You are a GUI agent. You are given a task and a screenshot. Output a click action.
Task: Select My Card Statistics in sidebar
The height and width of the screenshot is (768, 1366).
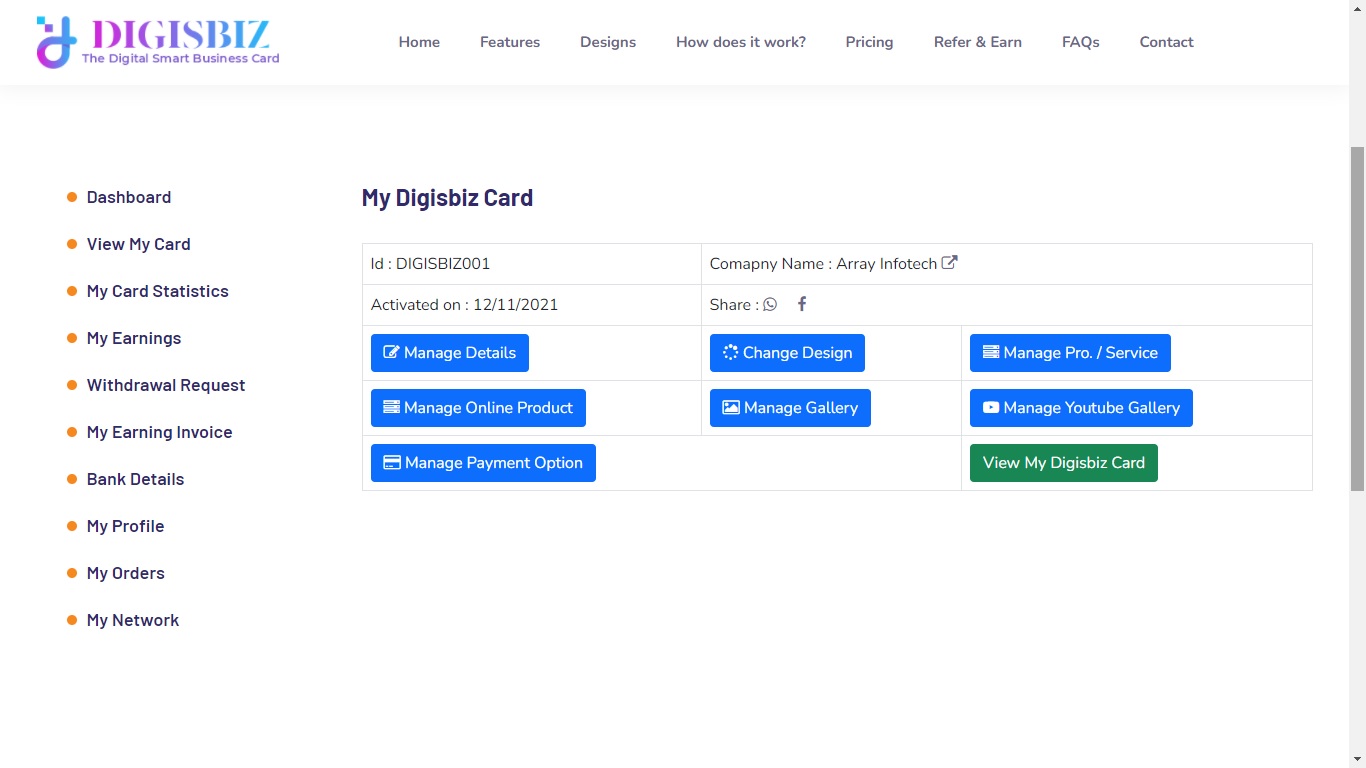158,291
